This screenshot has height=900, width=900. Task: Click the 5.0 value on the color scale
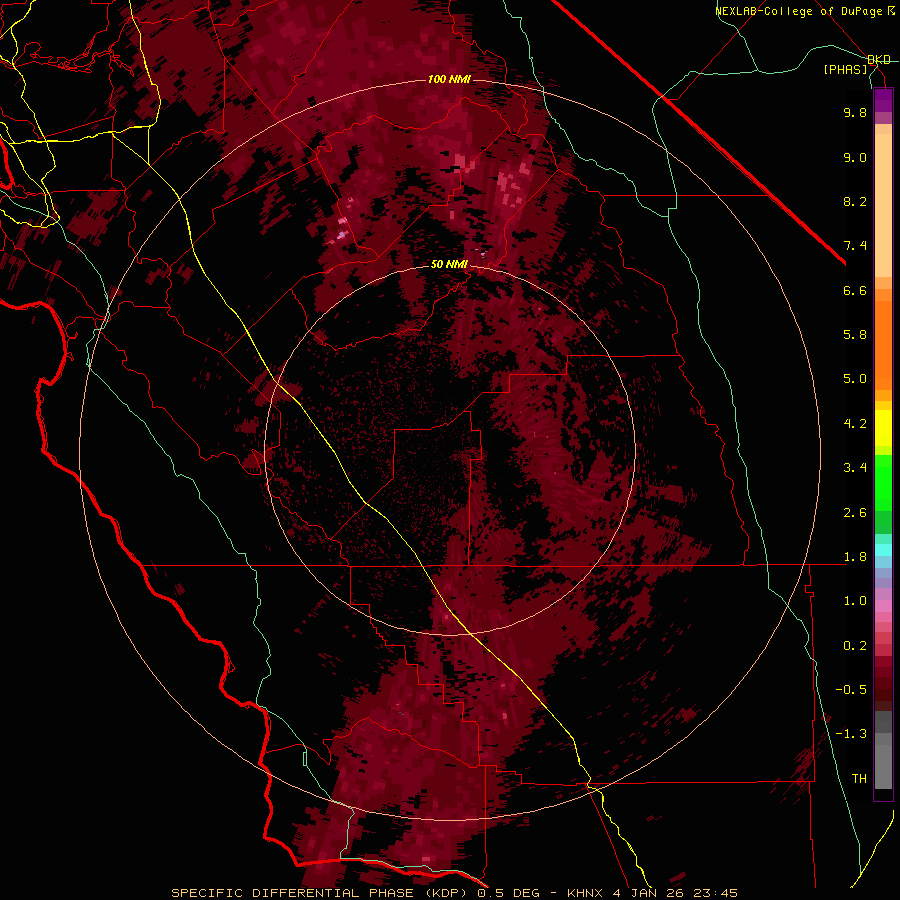(855, 379)
